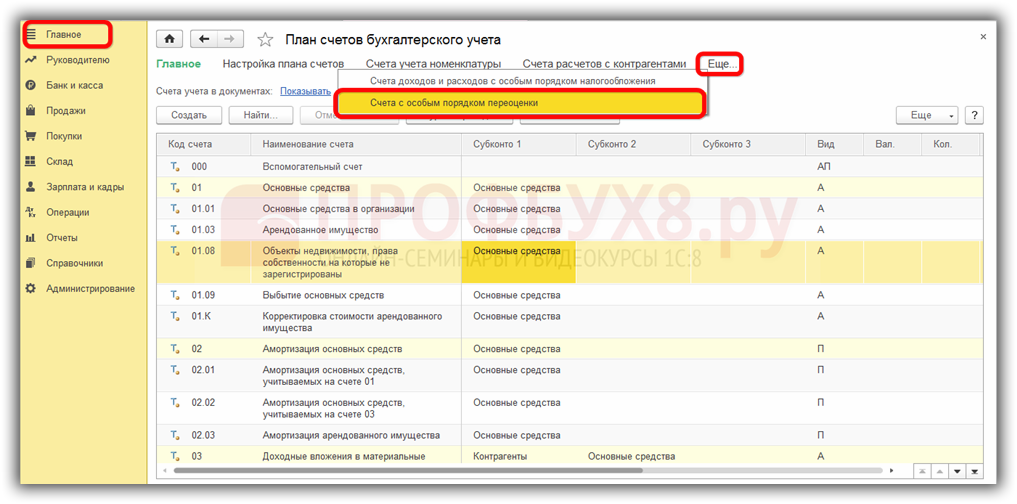Click the Найти... button
Screen dimensions: 1017x504
click(261, 115)
